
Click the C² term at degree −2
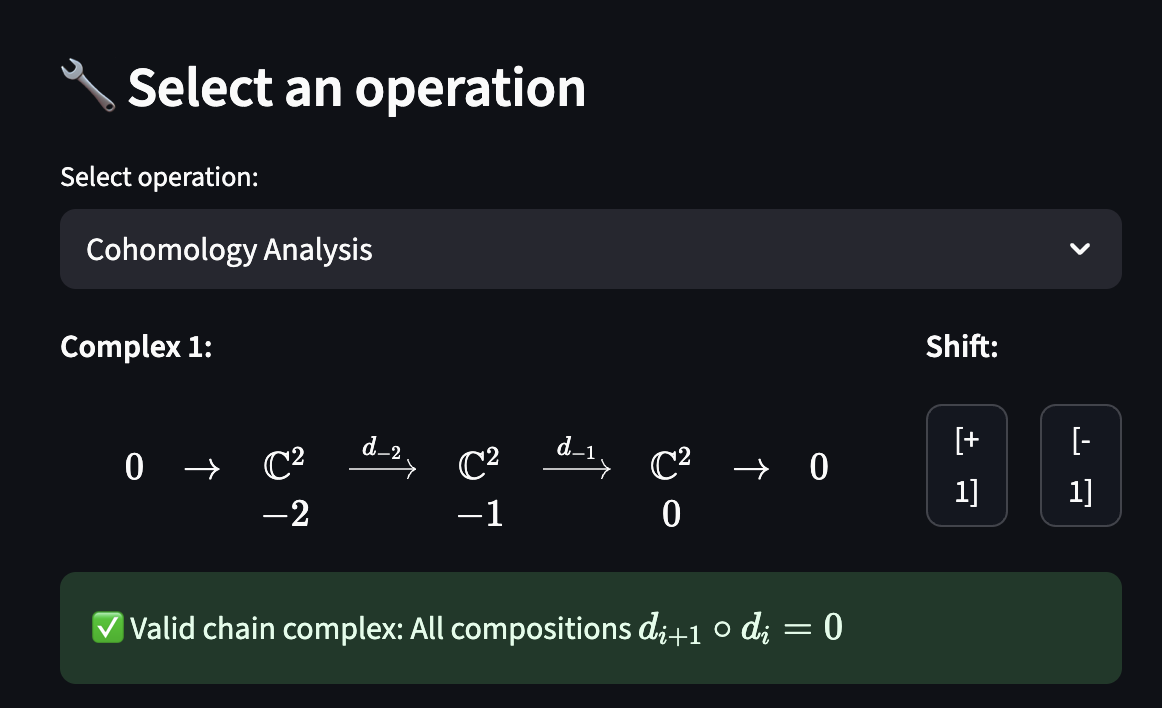click(284, 465)
